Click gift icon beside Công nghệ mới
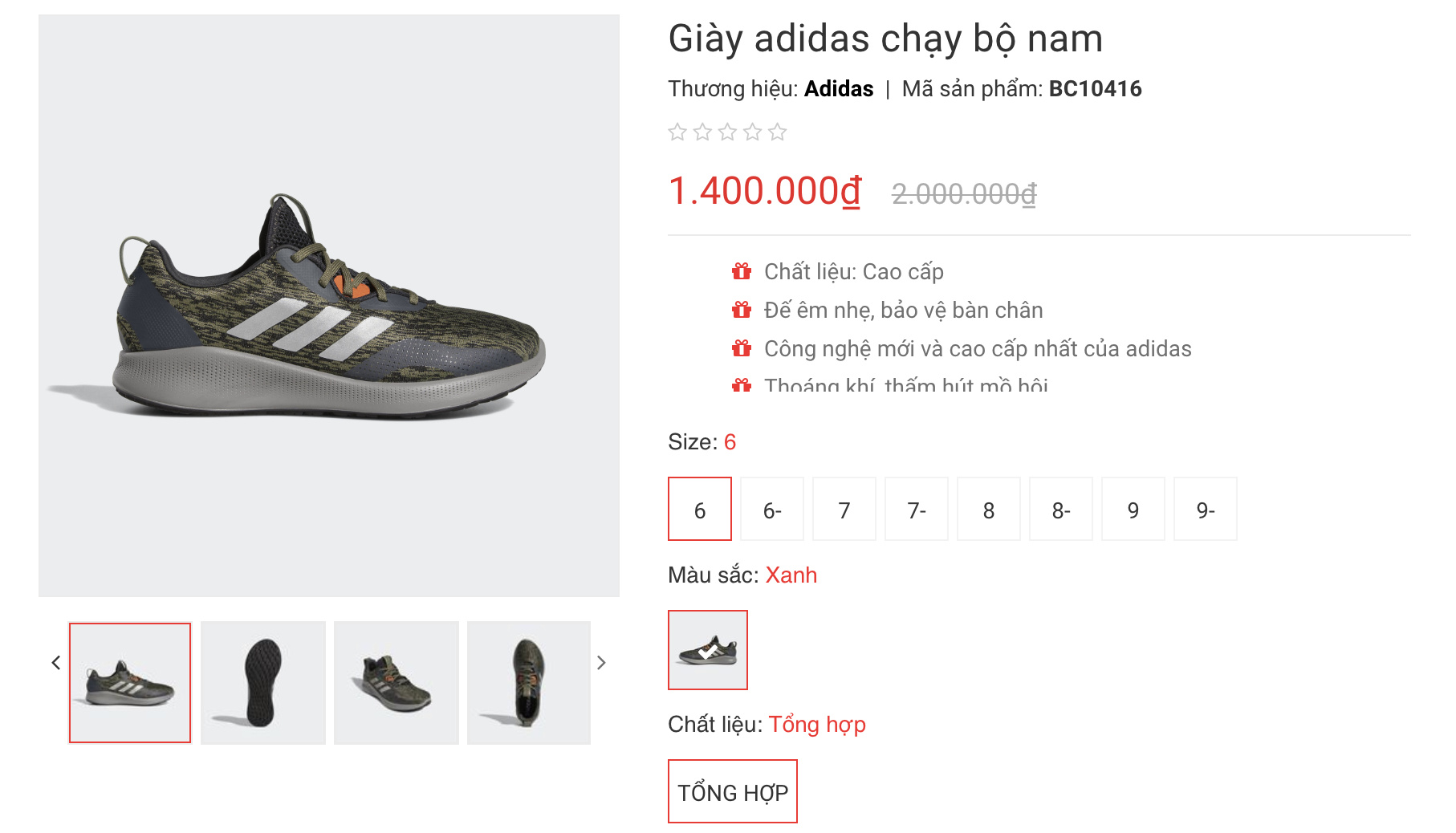This screenshot has height=833, width=1456. [742, 348]
